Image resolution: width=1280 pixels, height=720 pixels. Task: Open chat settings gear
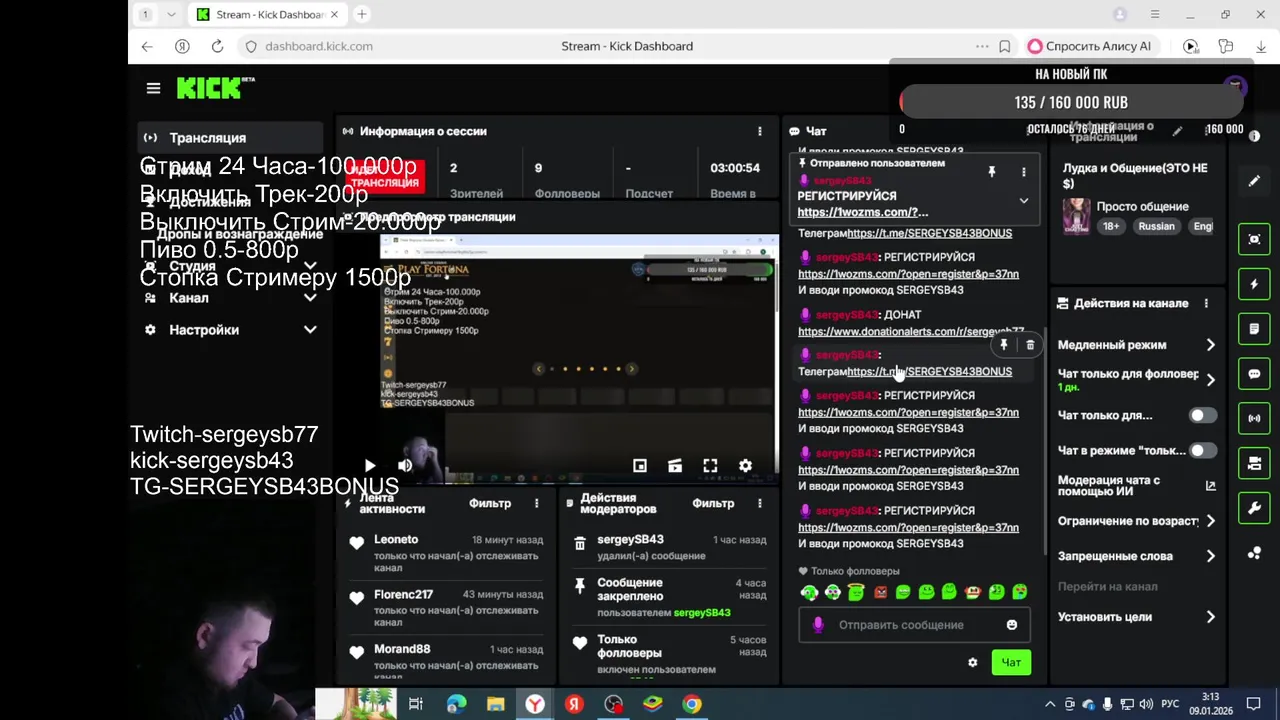(x=972, y=662)
